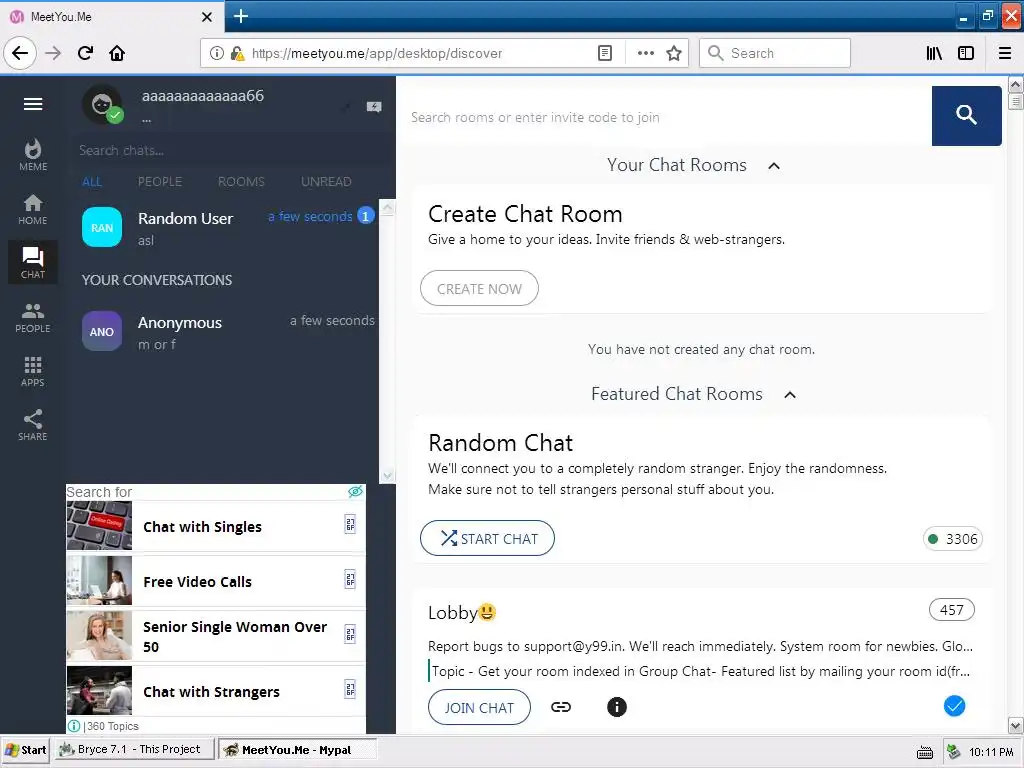Open the Random User conversation
The width and height of the screenshot is (1024, 768).
[x=222, y=228]
